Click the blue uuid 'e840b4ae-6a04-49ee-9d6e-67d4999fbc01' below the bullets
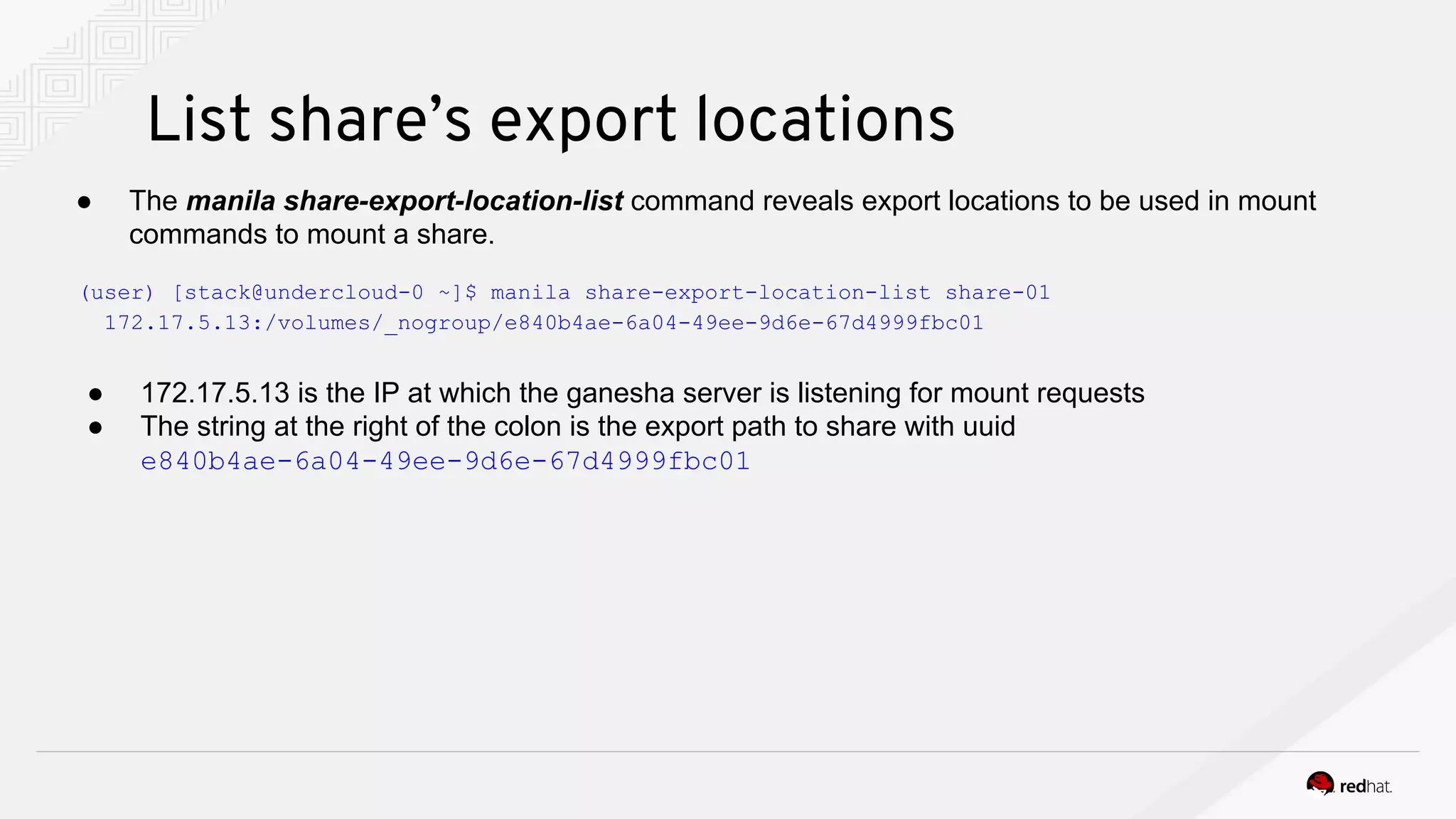 click(446, 461)
